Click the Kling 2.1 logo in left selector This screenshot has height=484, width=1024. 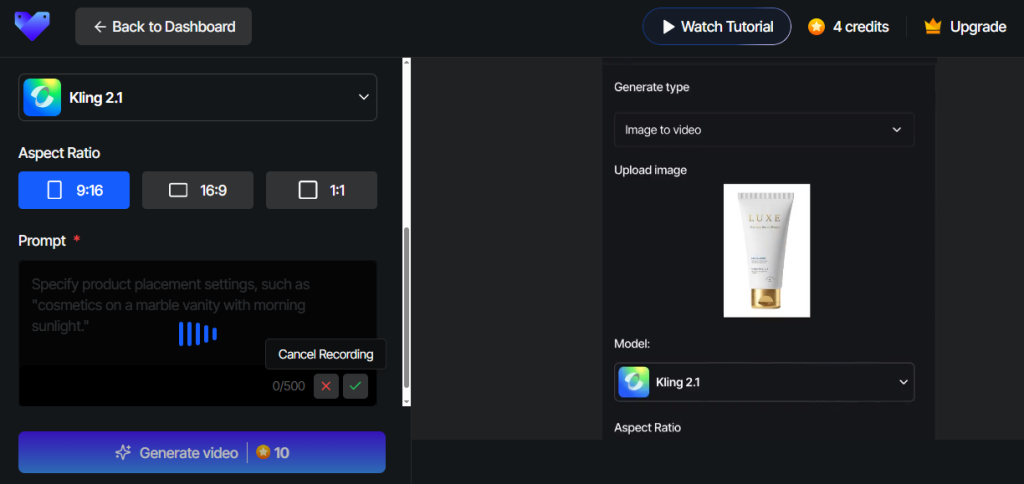coord(42,97)
